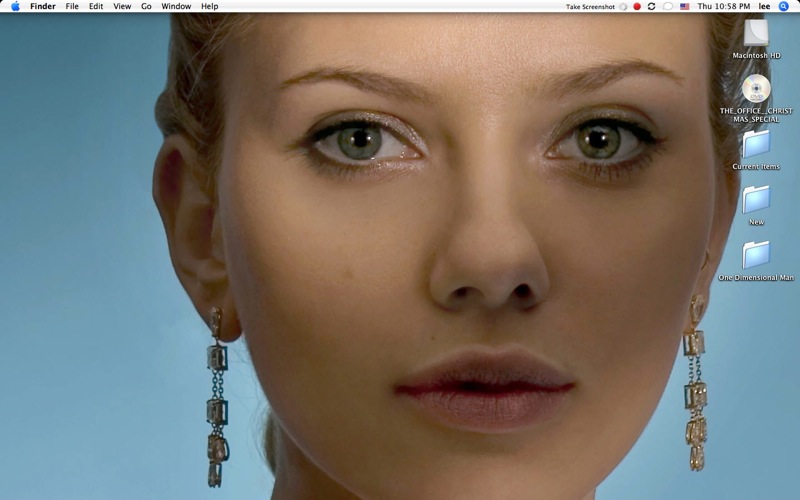Open the lee user menu
Image resolution: width=800 pixels, height=500 pixels.
[x=764, y=6]
